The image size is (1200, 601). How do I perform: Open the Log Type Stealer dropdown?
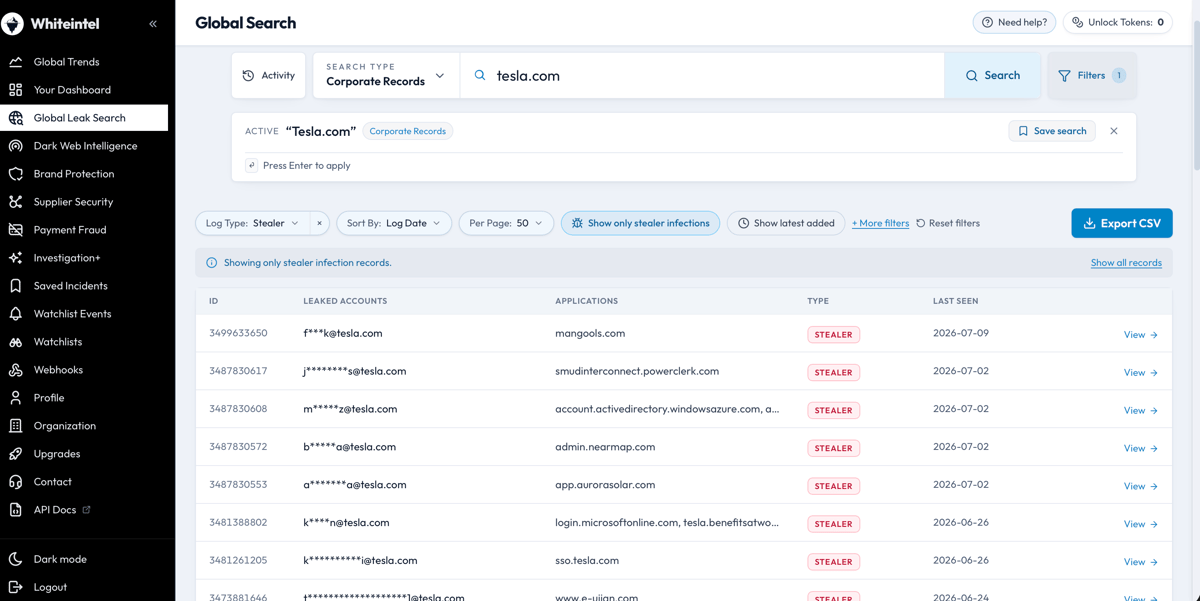click(x=252, y=223)
